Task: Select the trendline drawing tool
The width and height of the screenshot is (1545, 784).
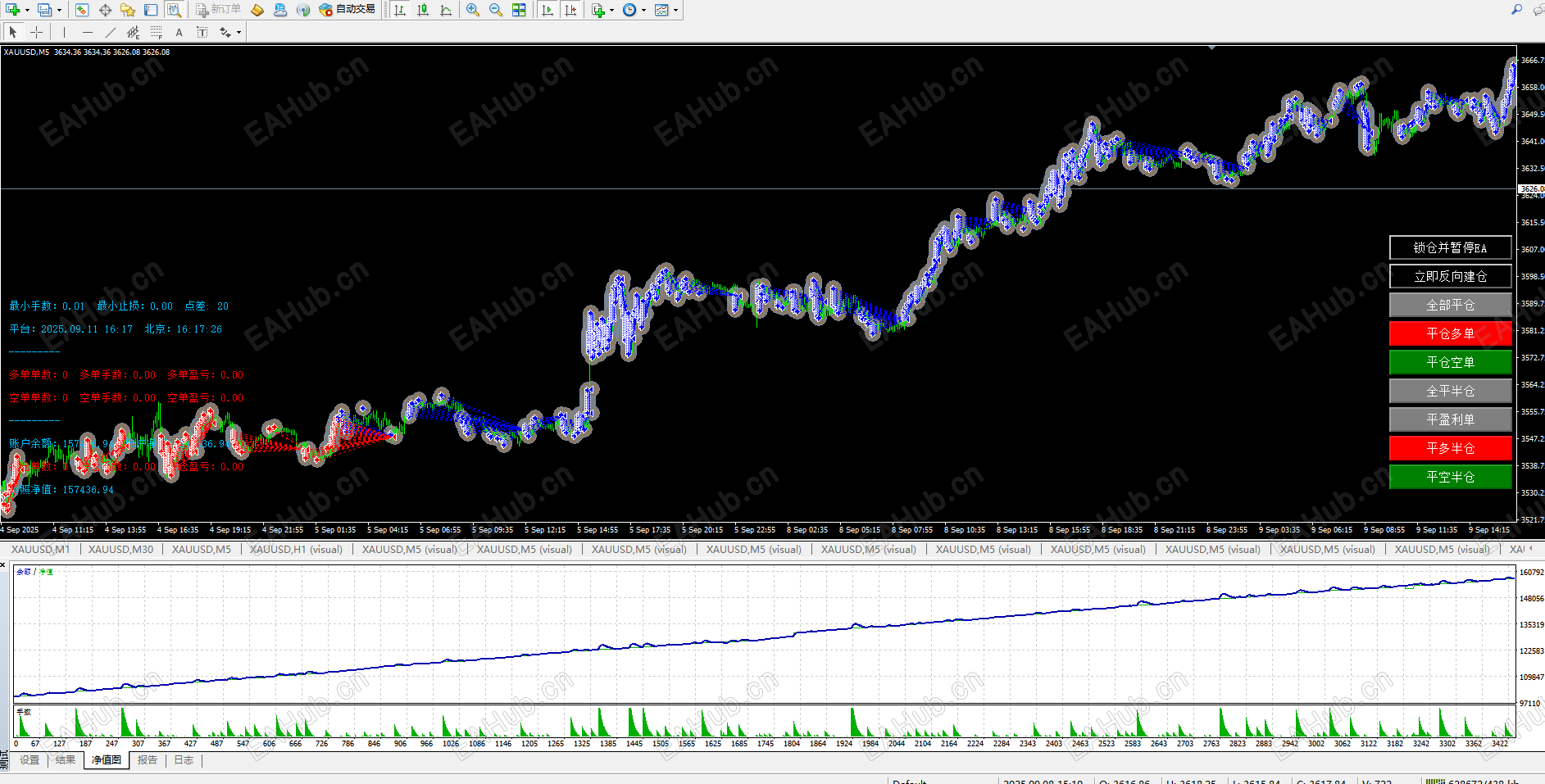Action: 110,32
